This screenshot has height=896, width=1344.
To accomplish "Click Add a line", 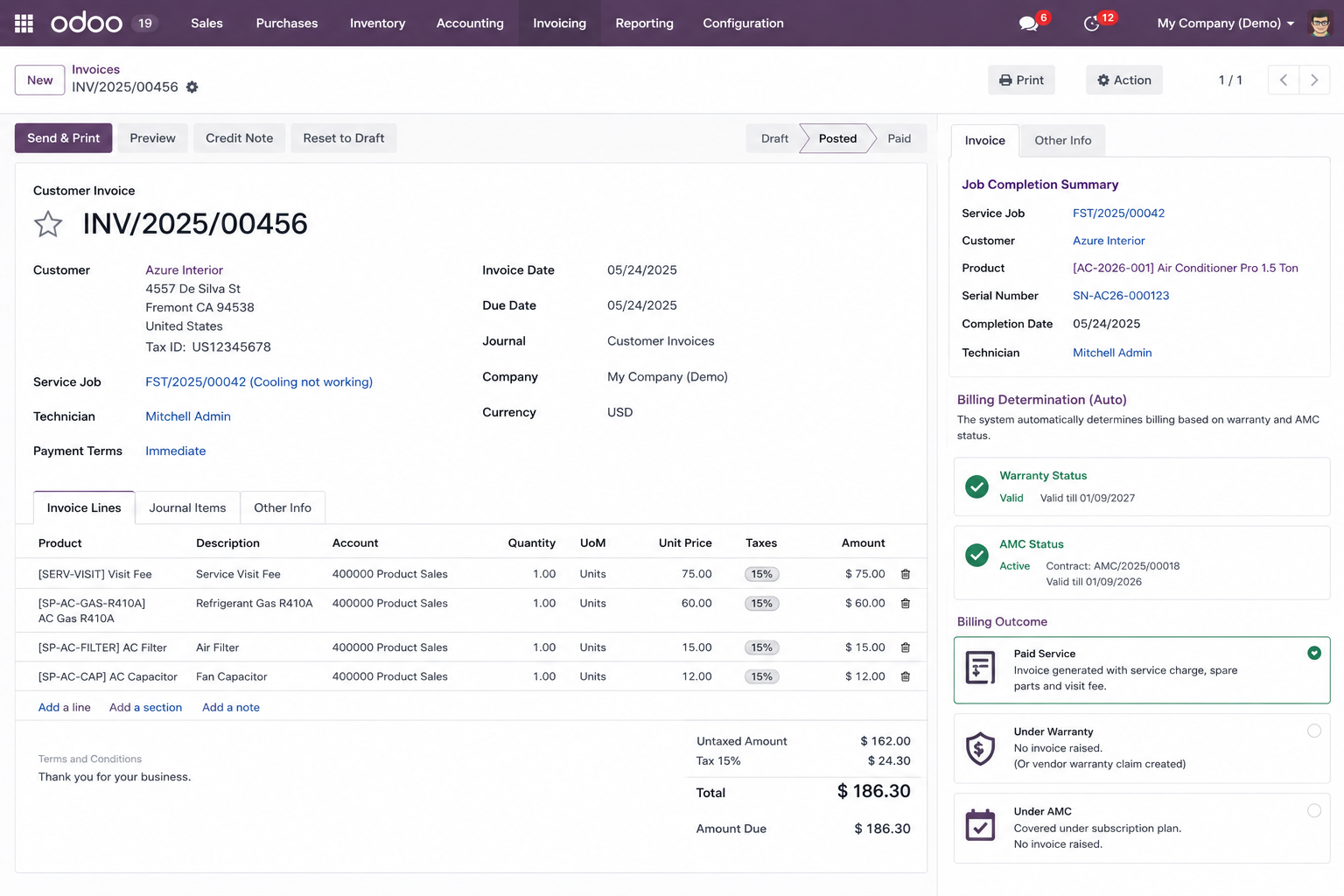I will [x=64, y=707].
